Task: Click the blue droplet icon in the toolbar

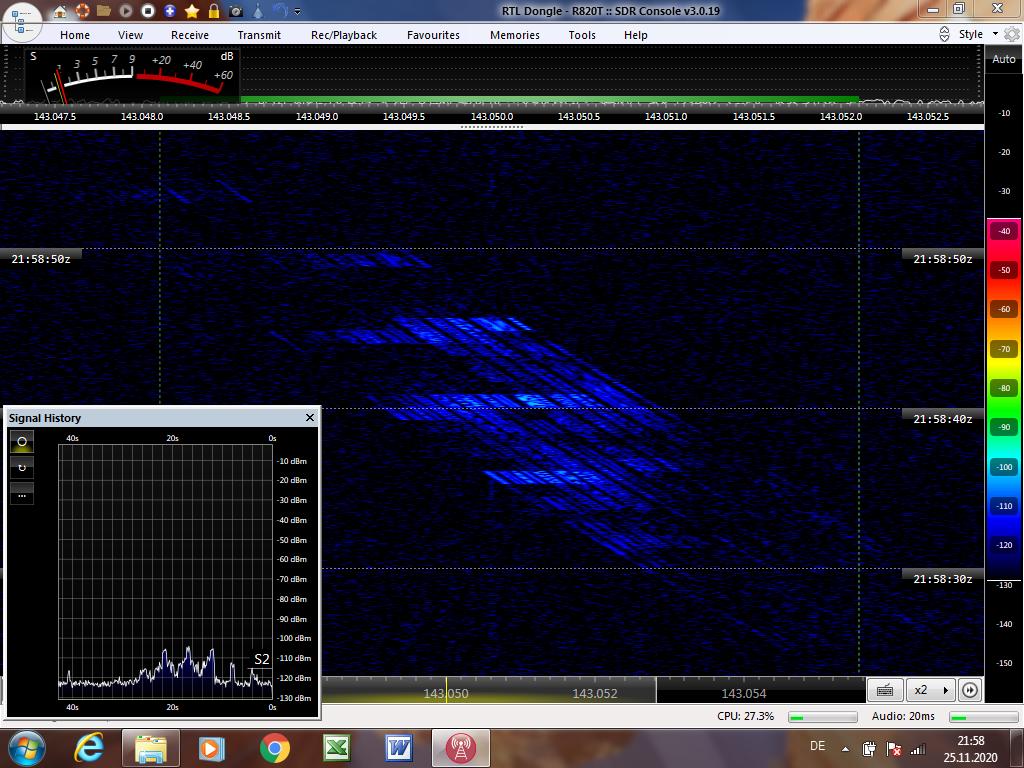Action: click(258, 10)
